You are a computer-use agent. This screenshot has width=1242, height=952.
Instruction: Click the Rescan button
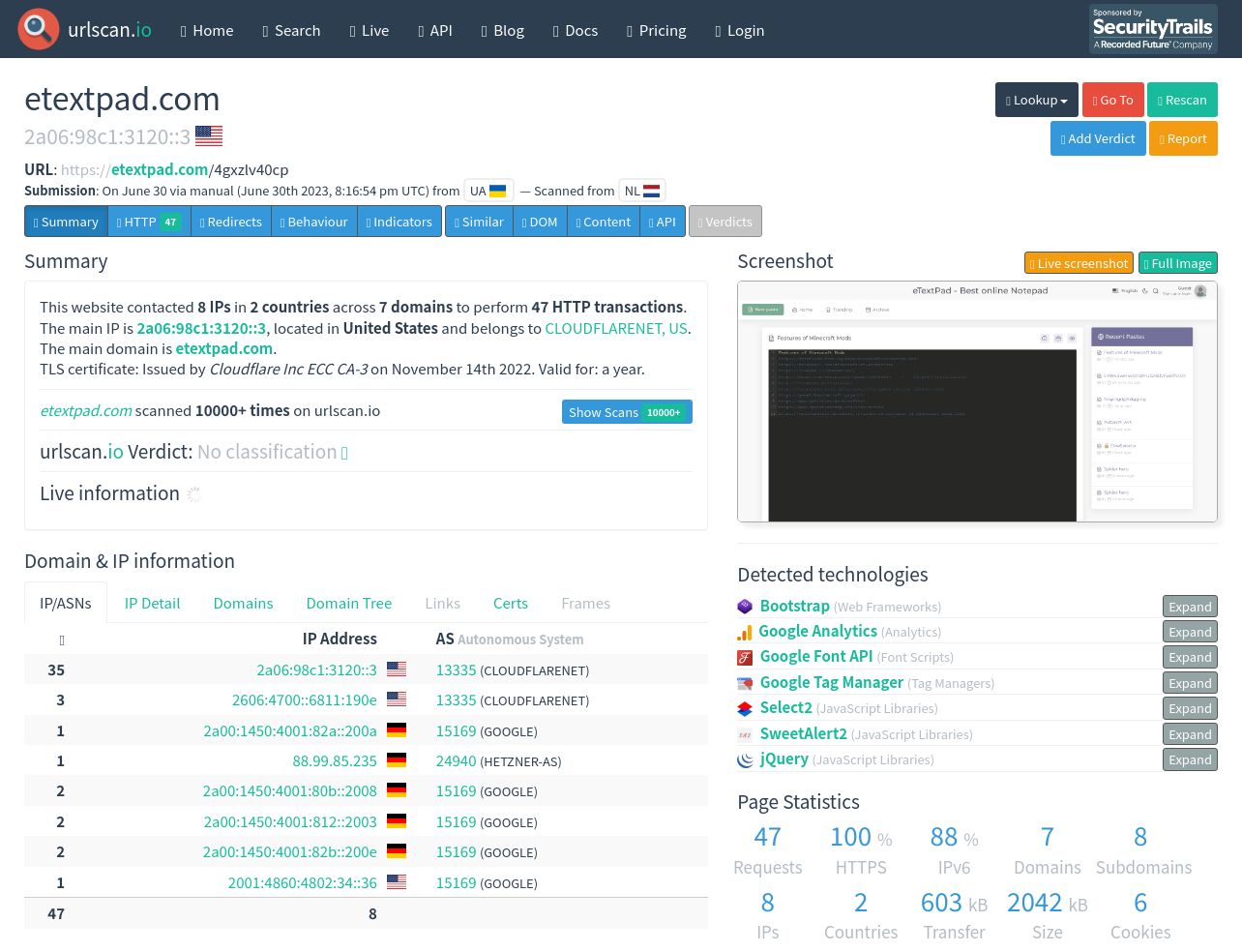pyautogui.click(x=1182, y=100)
